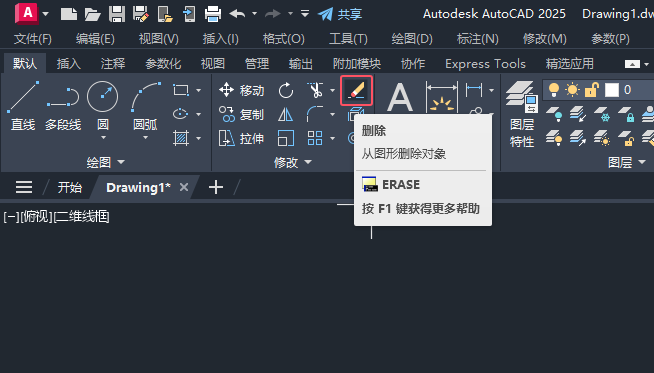
Task: Select the Rectangle draw tool
Action: [x=181, y=90]
